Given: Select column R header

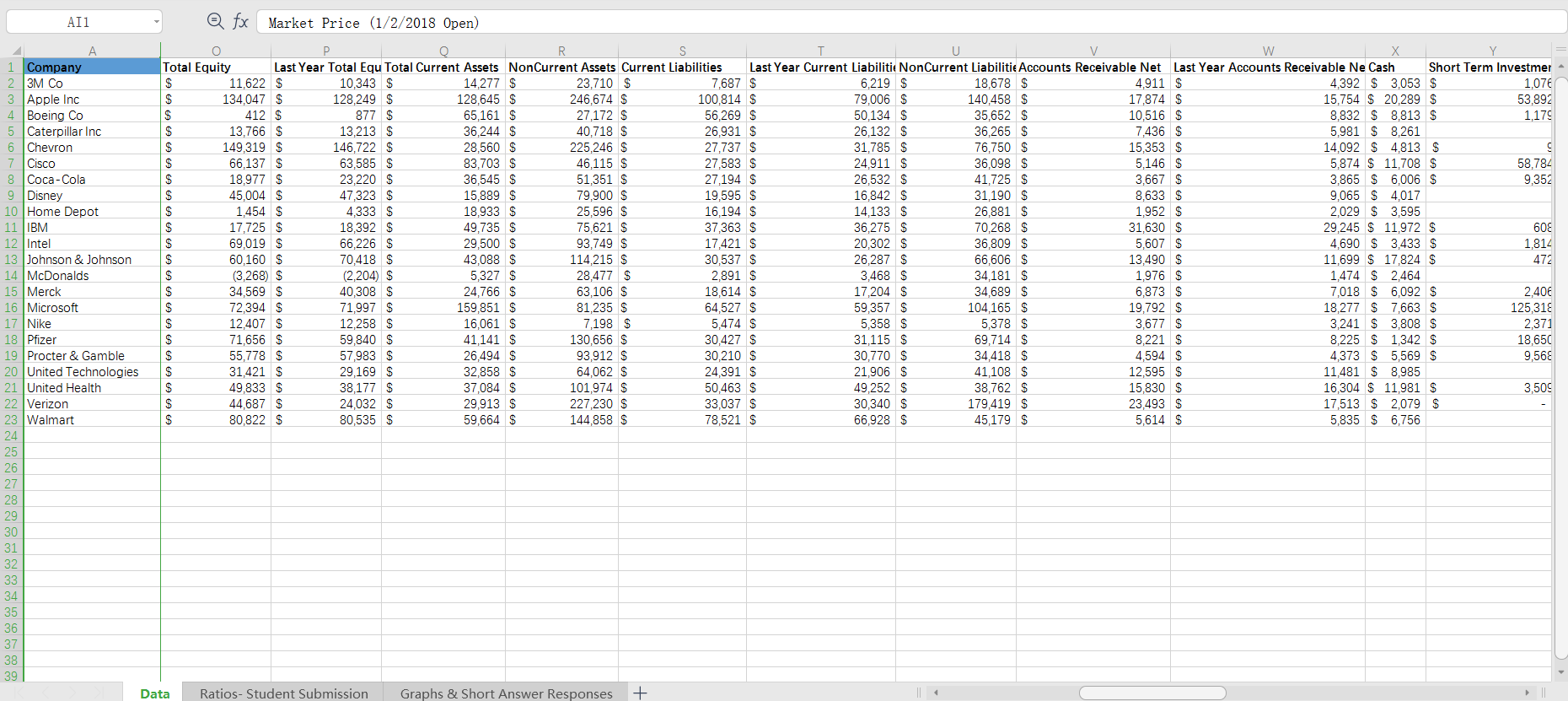Looking at the screenshot, I should click(x=561, y=51).
